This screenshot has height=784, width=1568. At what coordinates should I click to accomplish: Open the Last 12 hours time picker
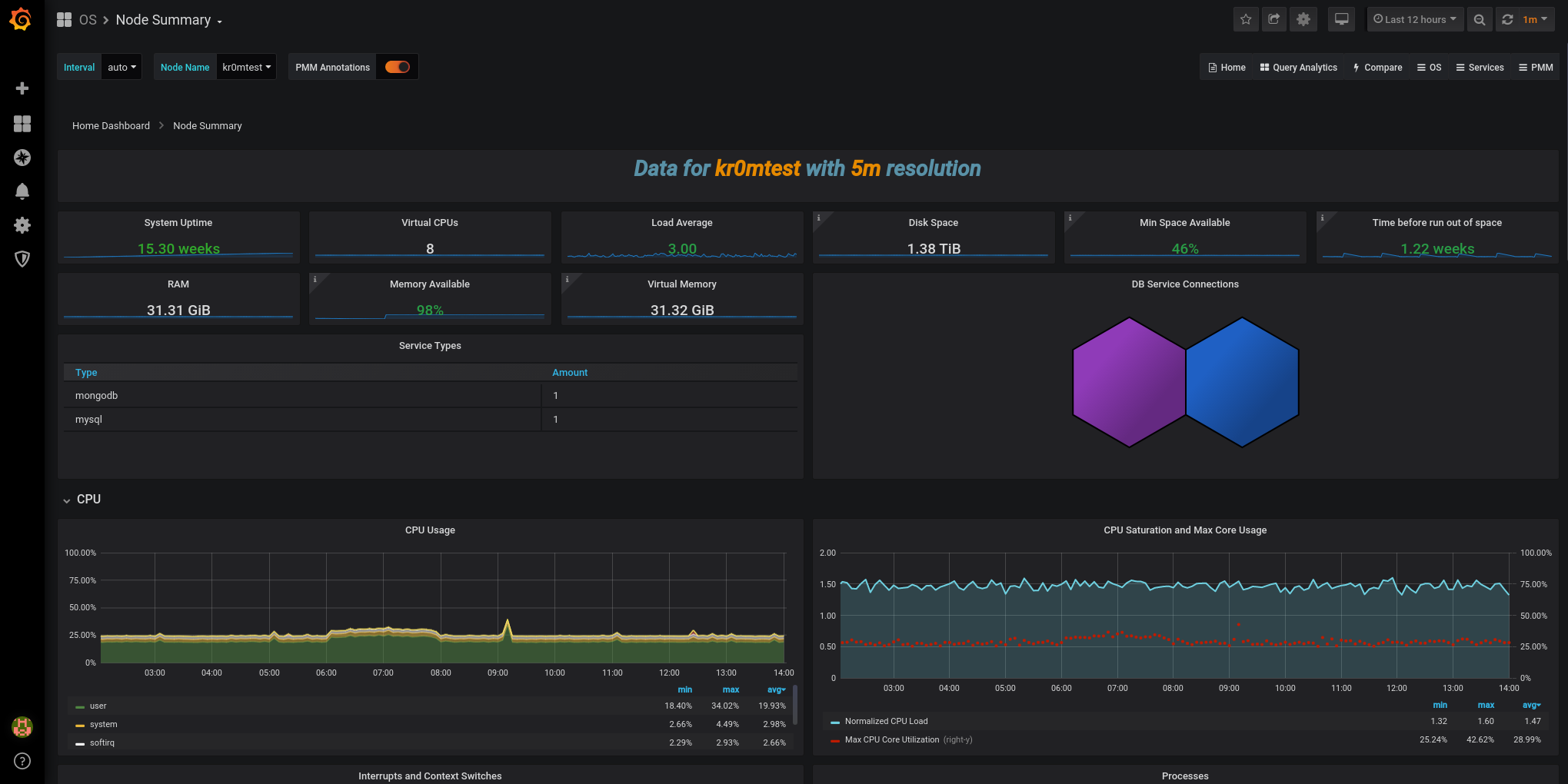pos(1415,19)
